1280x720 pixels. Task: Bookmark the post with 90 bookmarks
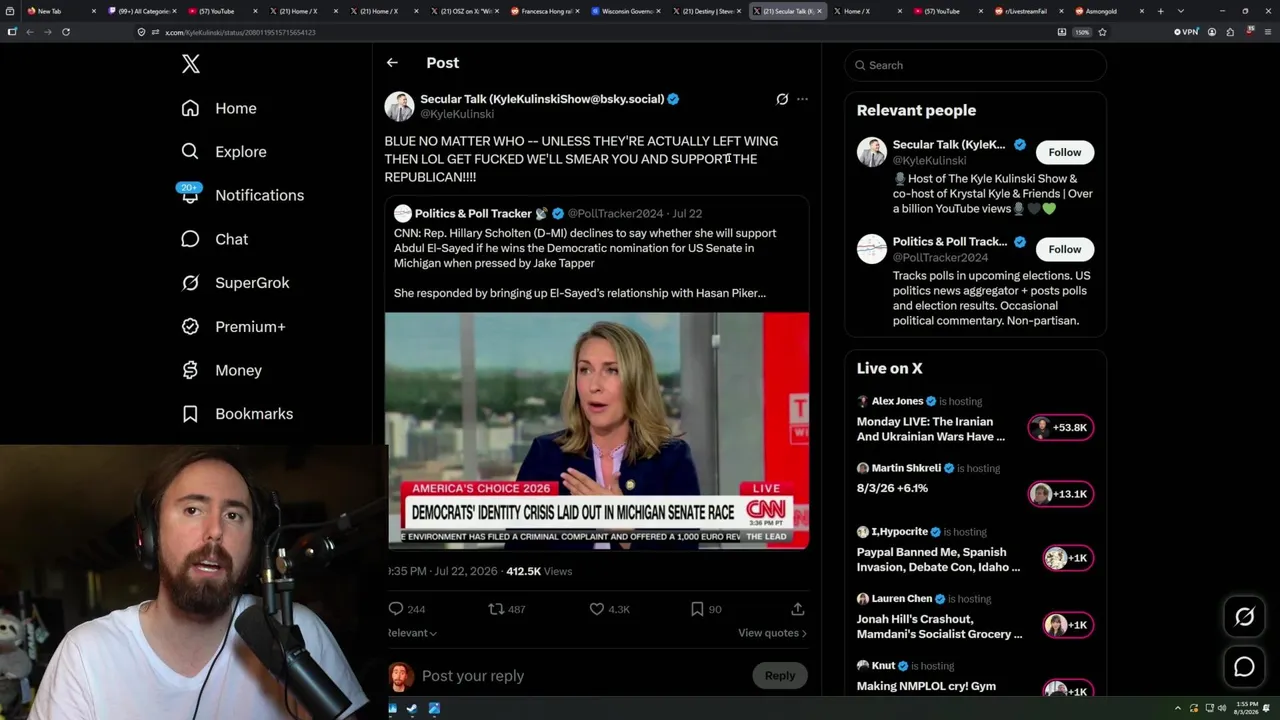pyautogui.click(x=697, y=608)
